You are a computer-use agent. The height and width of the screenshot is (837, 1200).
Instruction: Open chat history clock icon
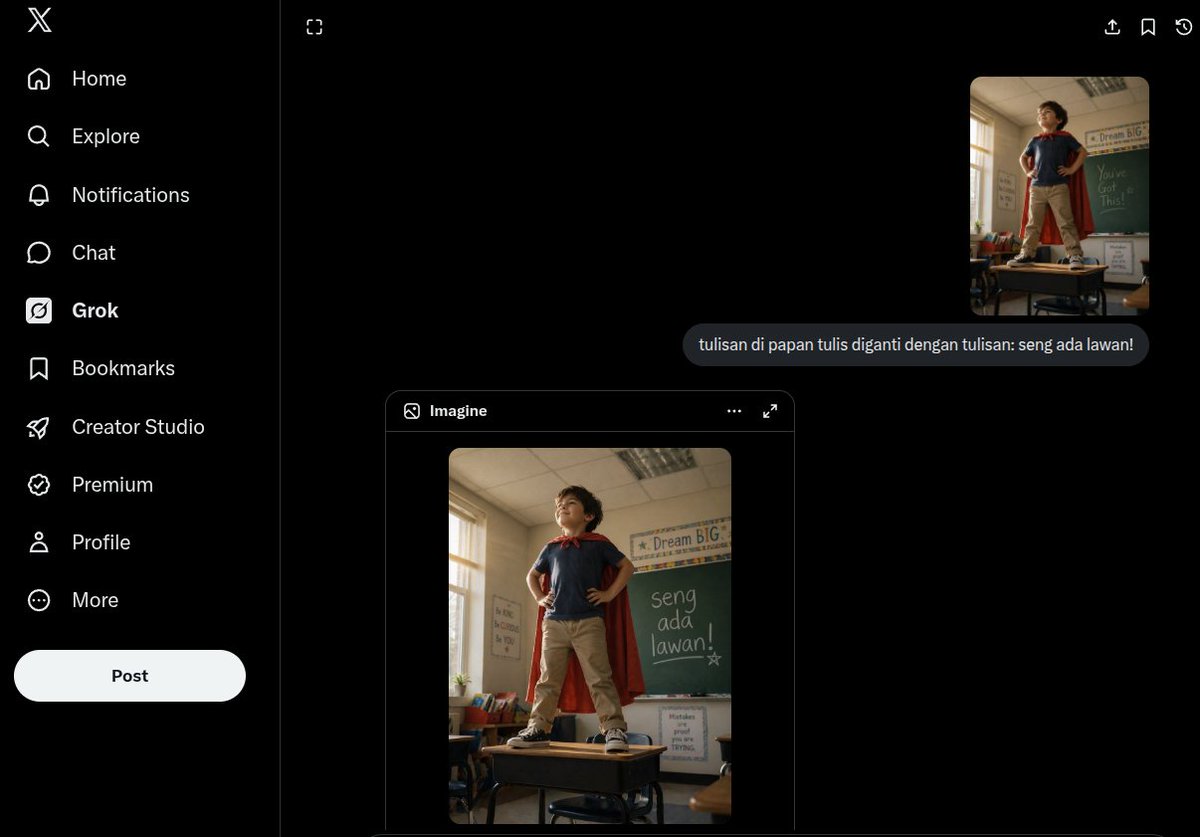(1184, 27)
